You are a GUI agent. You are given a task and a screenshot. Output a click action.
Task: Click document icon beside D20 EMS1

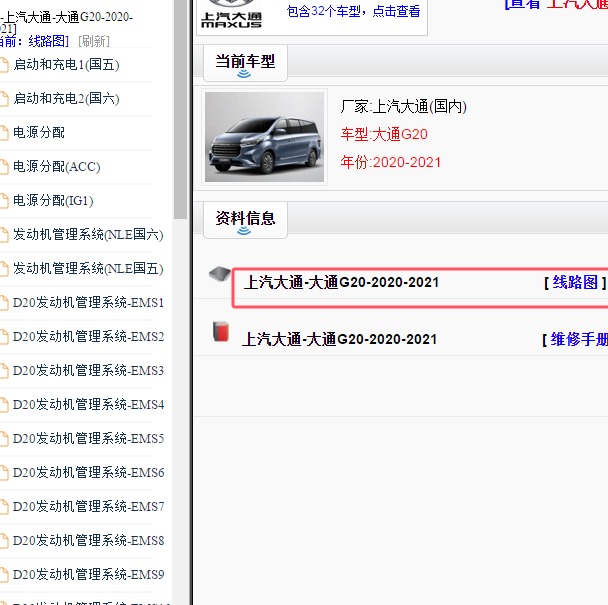coord(4,303)
